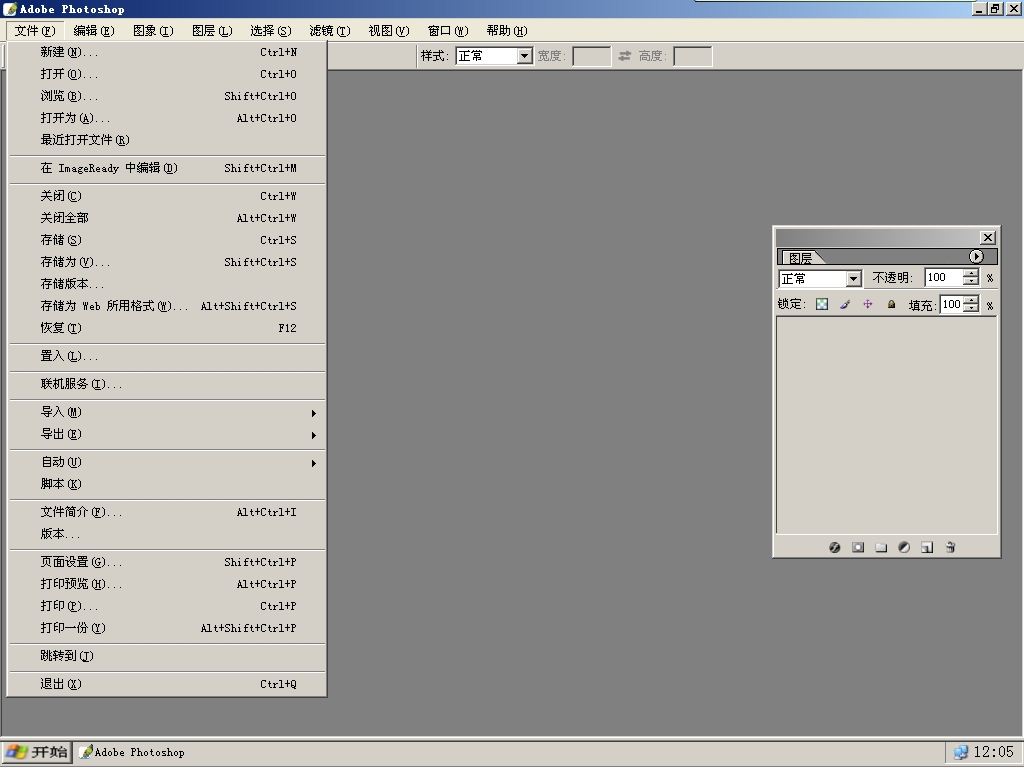Click the create new layer icon
This screenshot has width=1024, height=768.
(x=927, y=547)
